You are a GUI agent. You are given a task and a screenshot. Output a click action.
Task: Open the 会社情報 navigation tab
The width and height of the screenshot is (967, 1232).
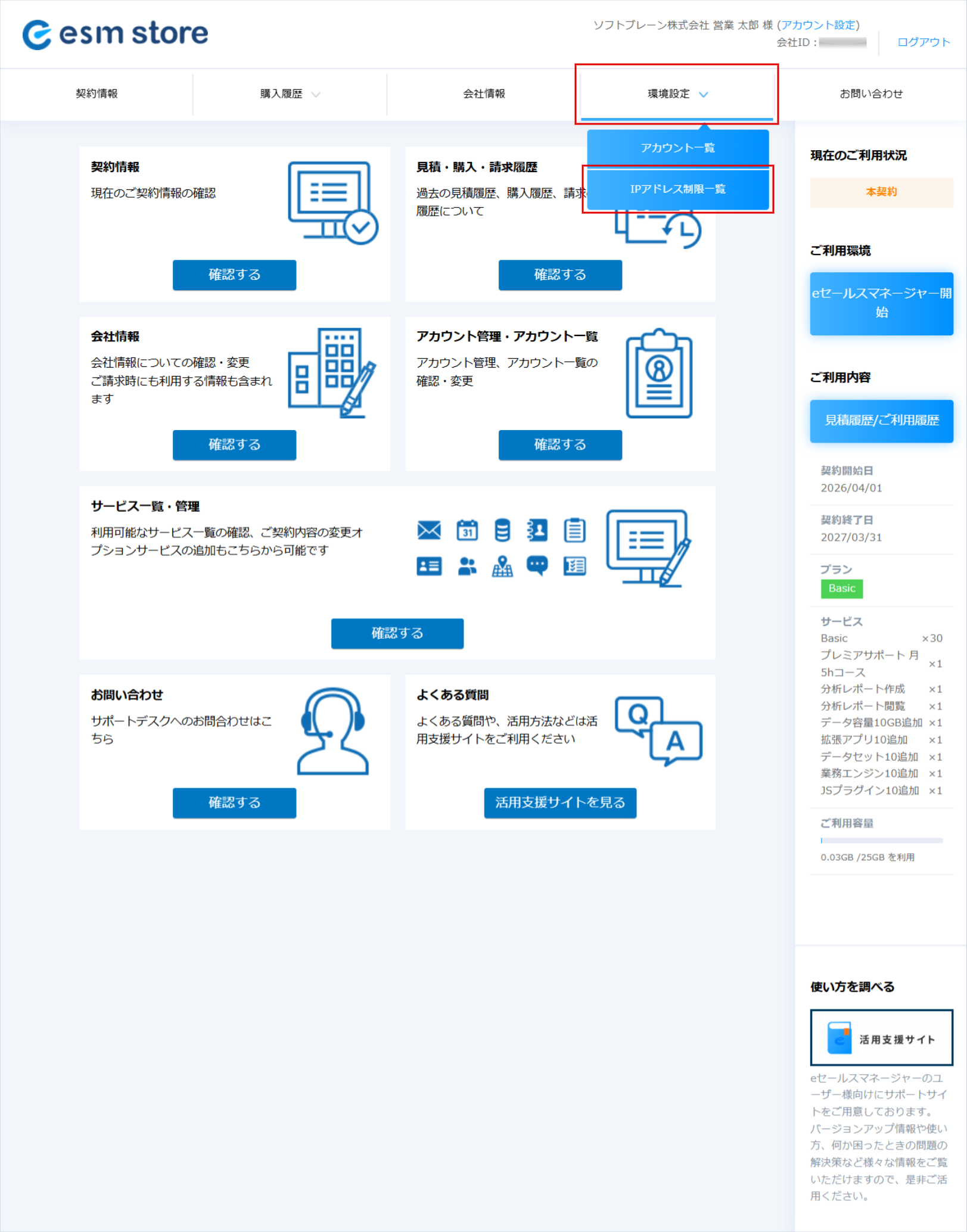click(484, 94)
